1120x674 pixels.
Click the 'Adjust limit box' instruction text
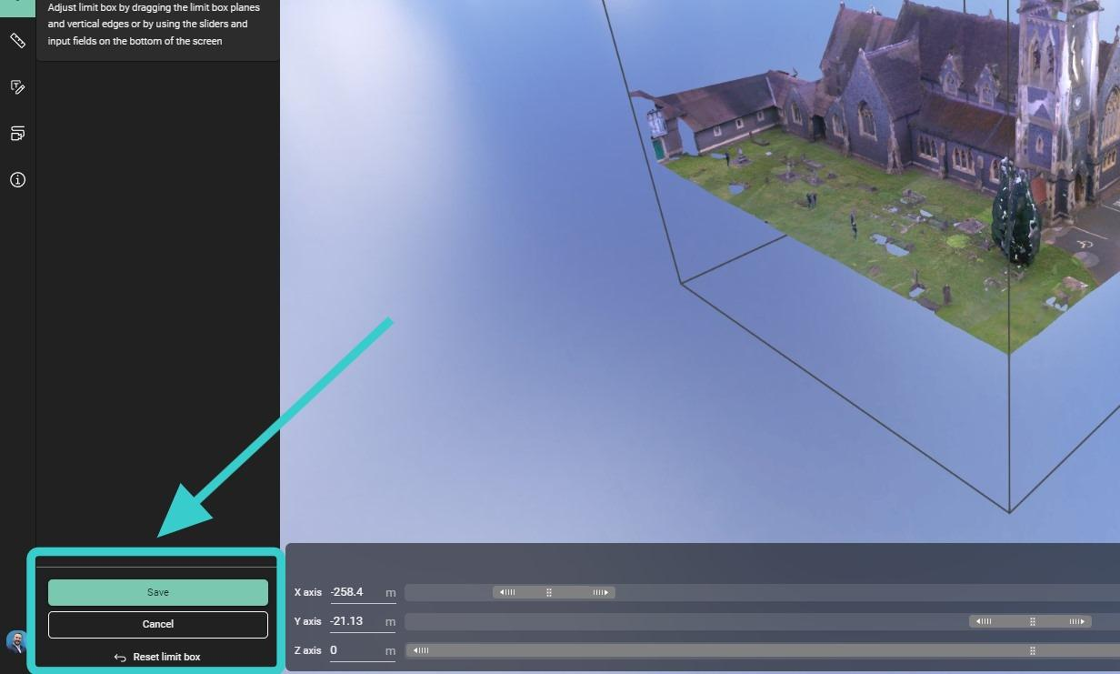(x=154, y=24)
